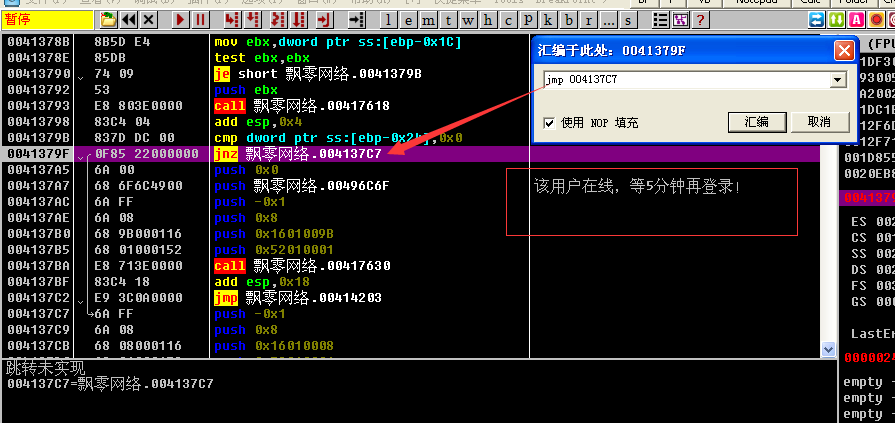Show Run trace via the '...' button

[x=608, y=20]
